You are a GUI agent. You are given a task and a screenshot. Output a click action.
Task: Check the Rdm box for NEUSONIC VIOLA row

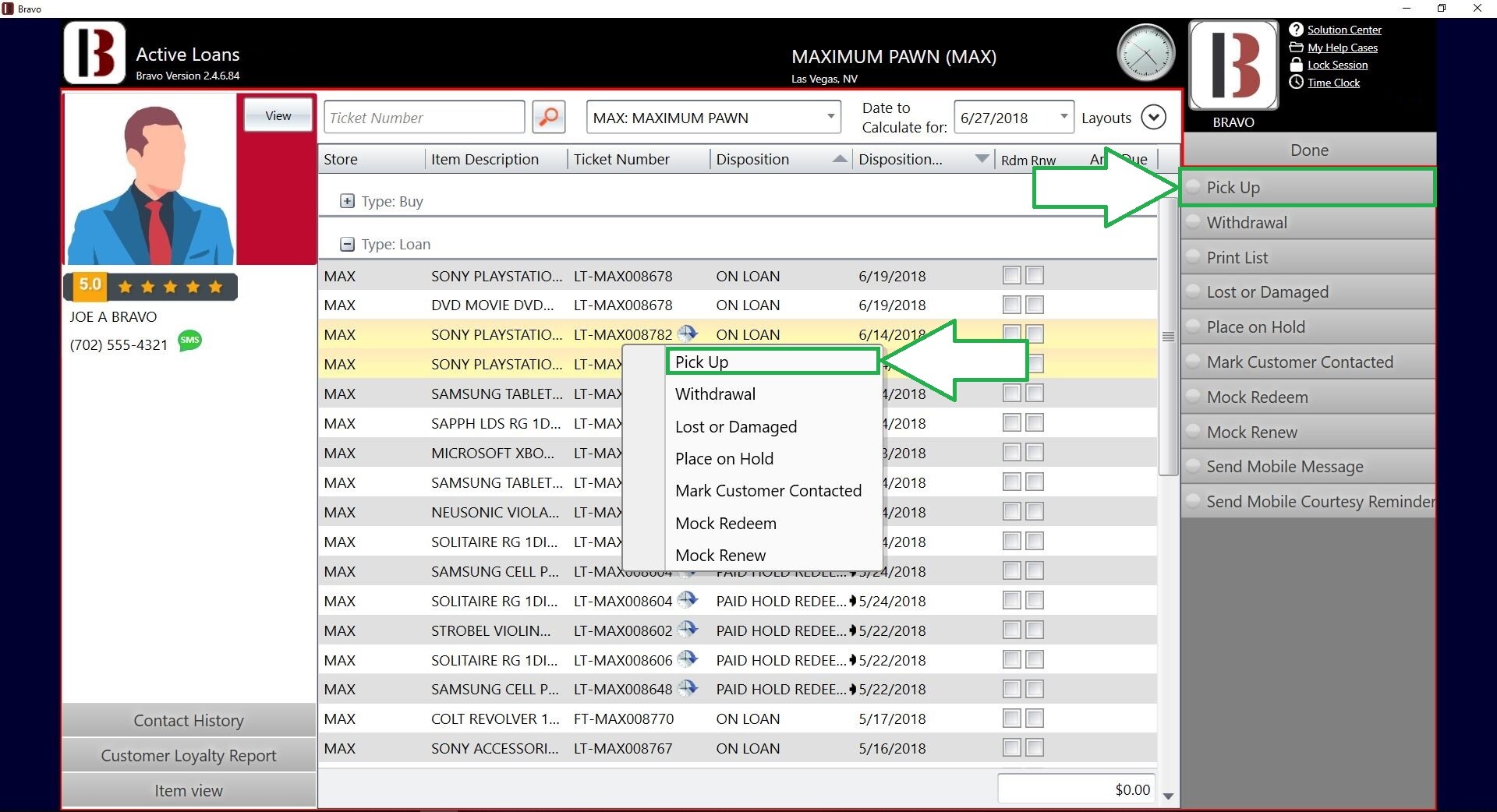[1012, 512]
